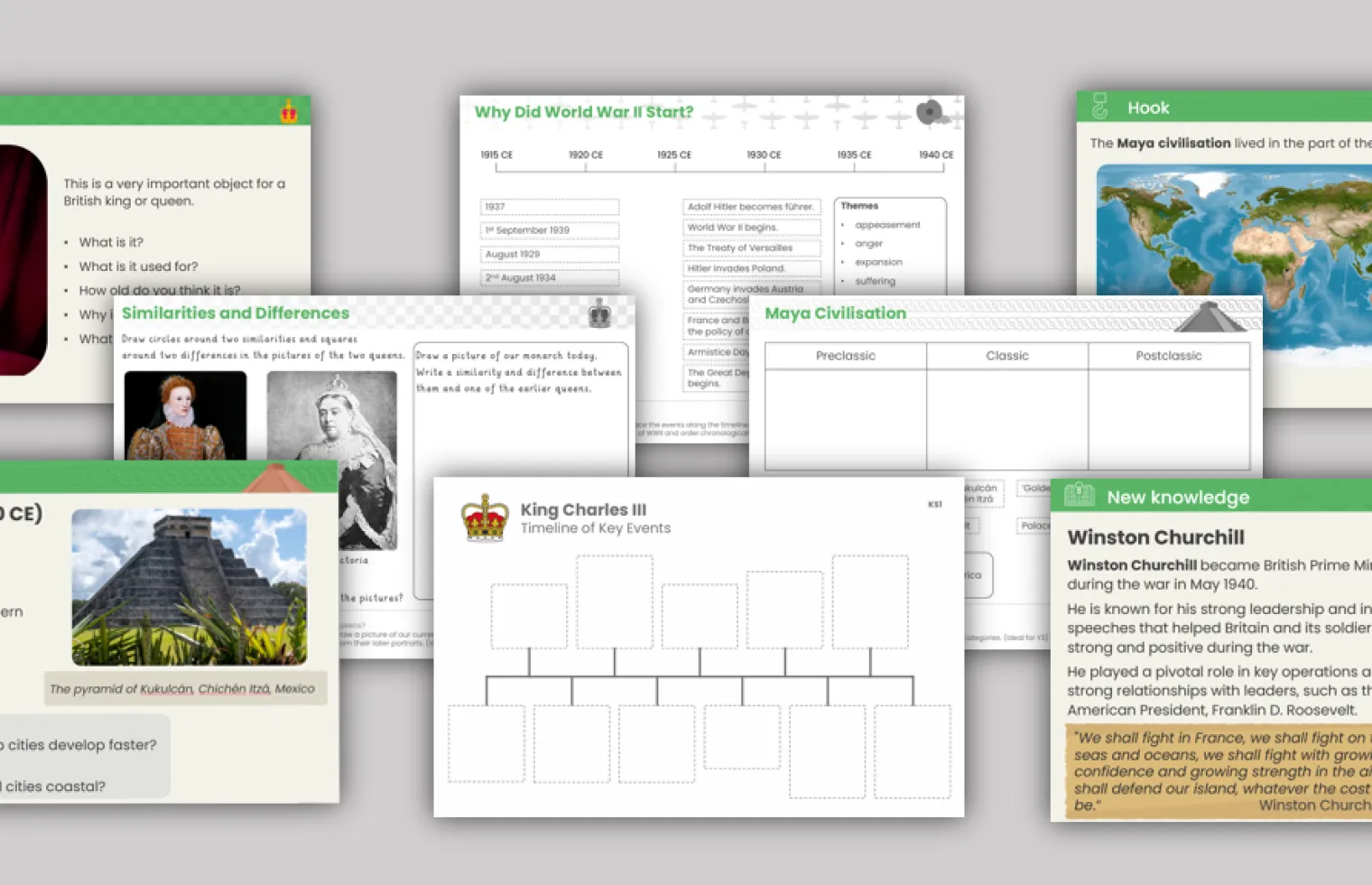
Task: Click the crown icon on Similarities and Differences
Action: click(x=599, y=313)
